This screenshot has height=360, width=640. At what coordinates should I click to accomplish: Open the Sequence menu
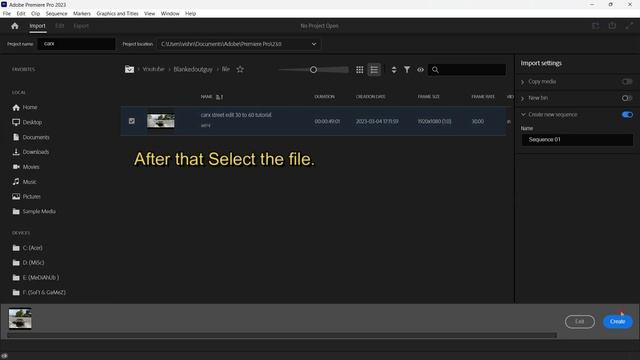tap(56, 13)
